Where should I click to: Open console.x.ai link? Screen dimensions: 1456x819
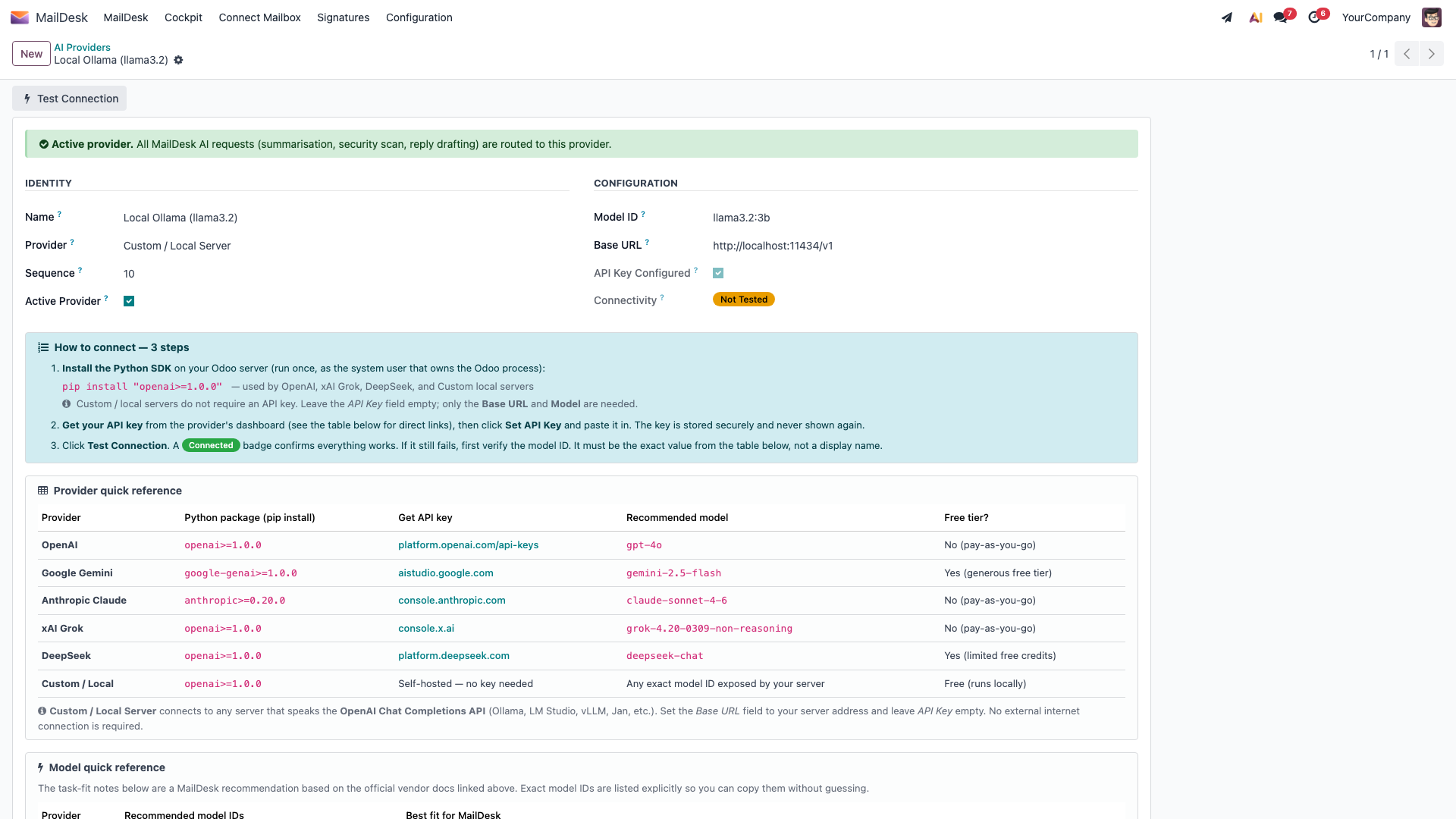426,629
